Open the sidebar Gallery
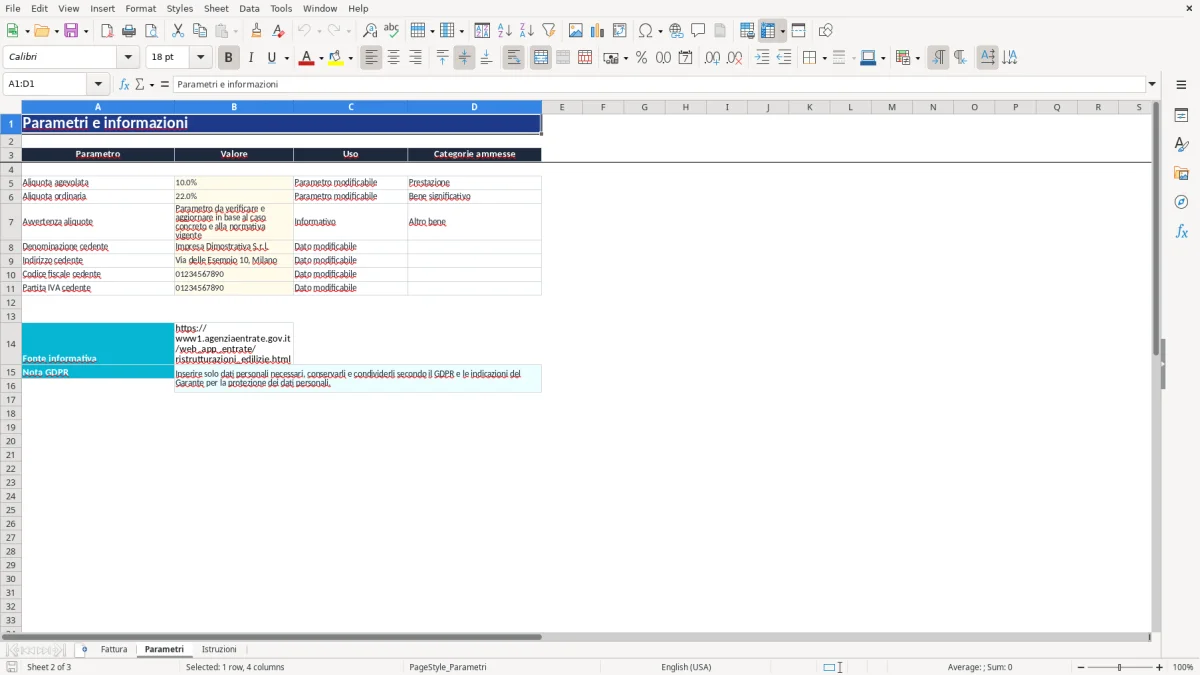1200x675 pixels. (1181, 173)
